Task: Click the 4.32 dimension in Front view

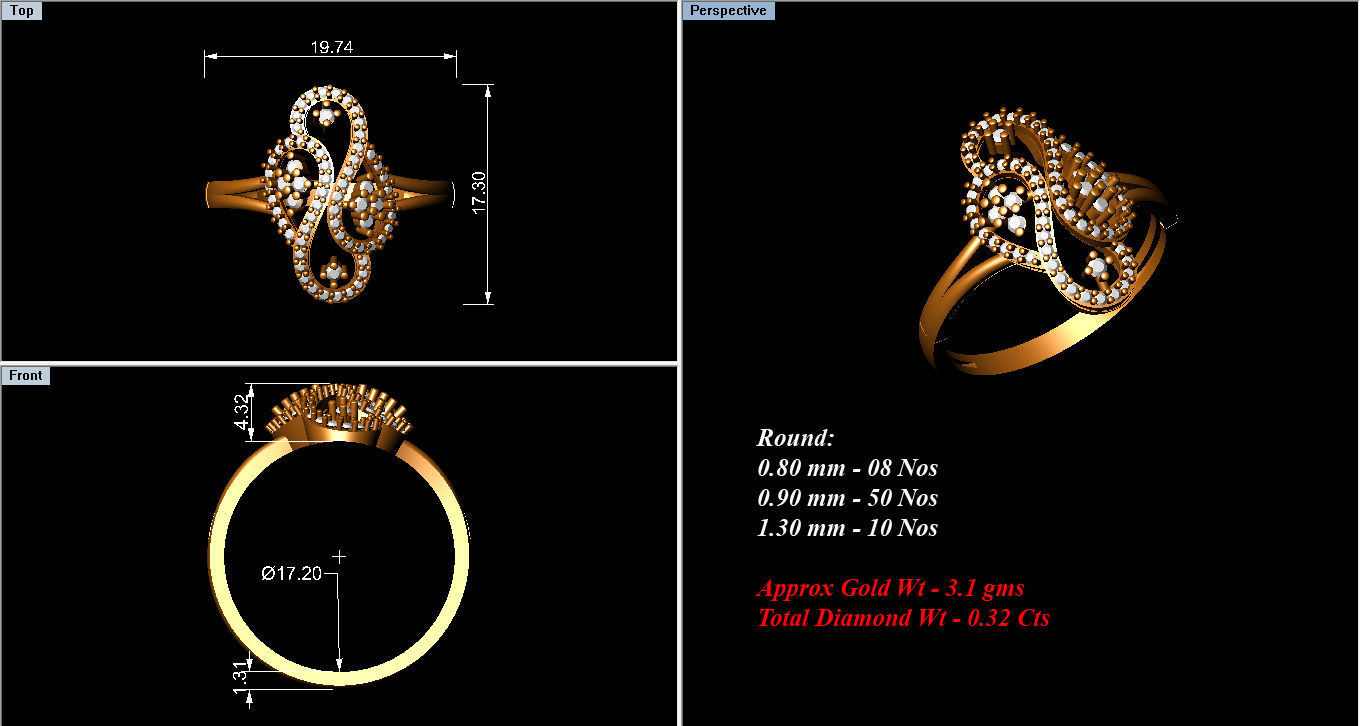Action: [240, 412]
